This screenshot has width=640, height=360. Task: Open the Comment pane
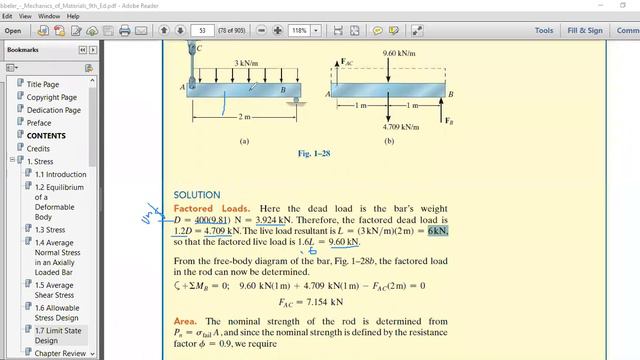[628, 31]
